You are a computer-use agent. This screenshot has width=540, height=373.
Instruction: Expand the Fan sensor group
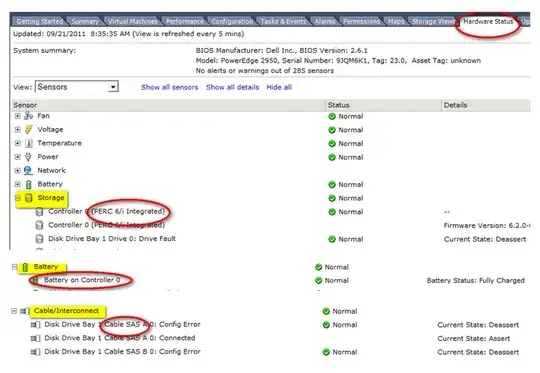[18, 116]
